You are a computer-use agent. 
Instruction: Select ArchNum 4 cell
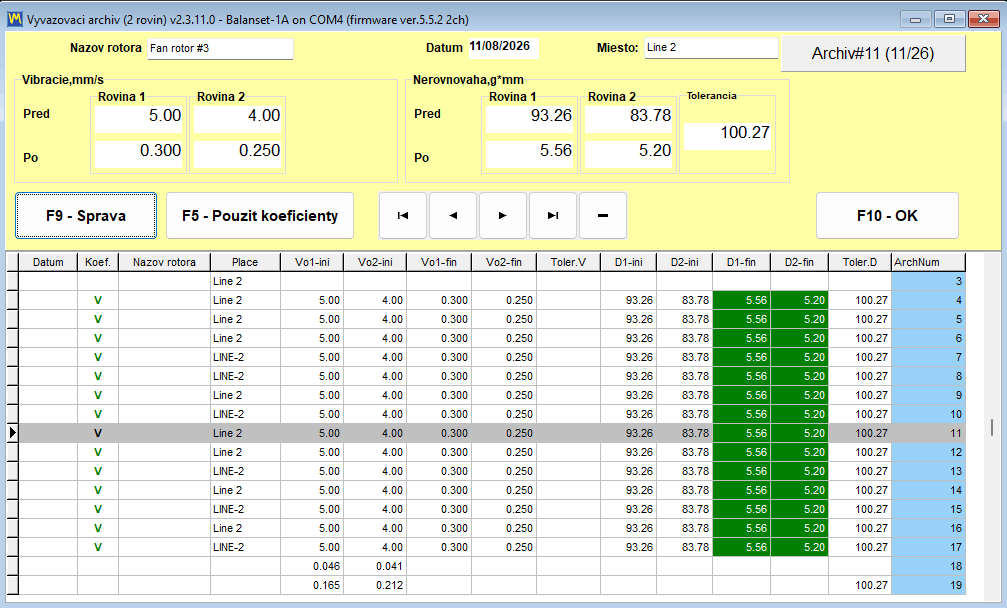[x=929, y=300]
